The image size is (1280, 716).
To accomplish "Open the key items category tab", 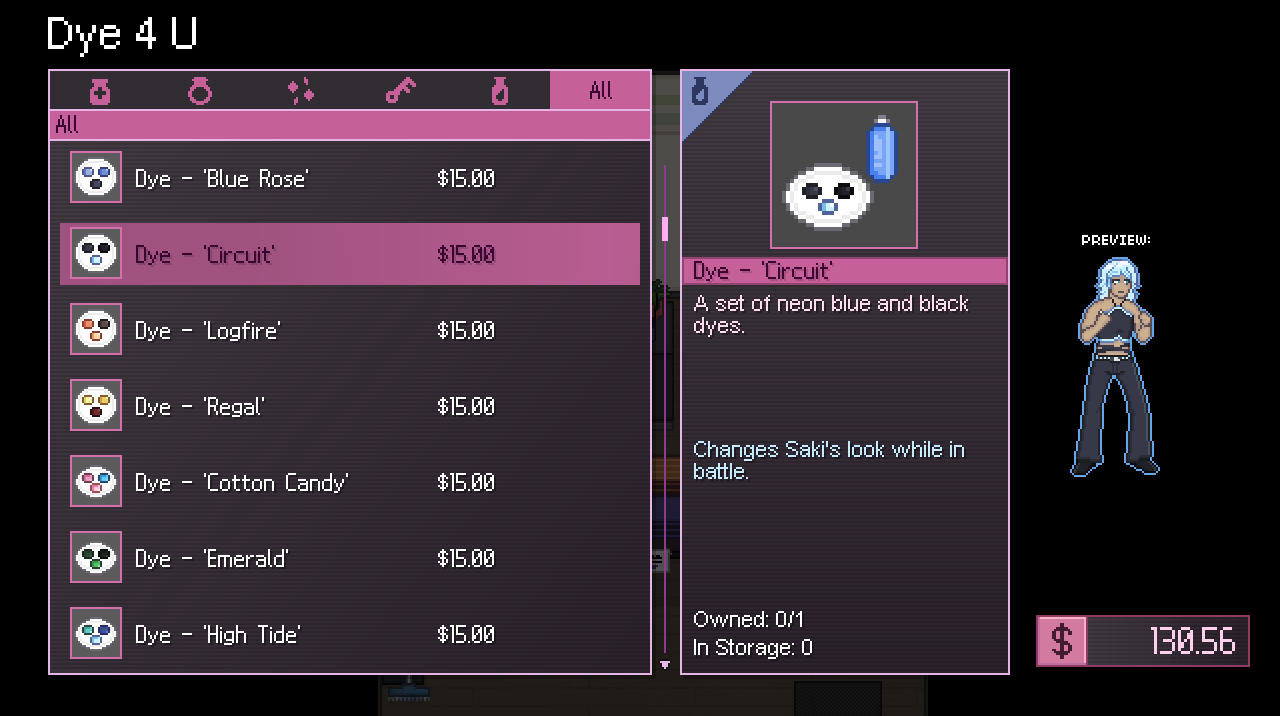I will (400, 91).
